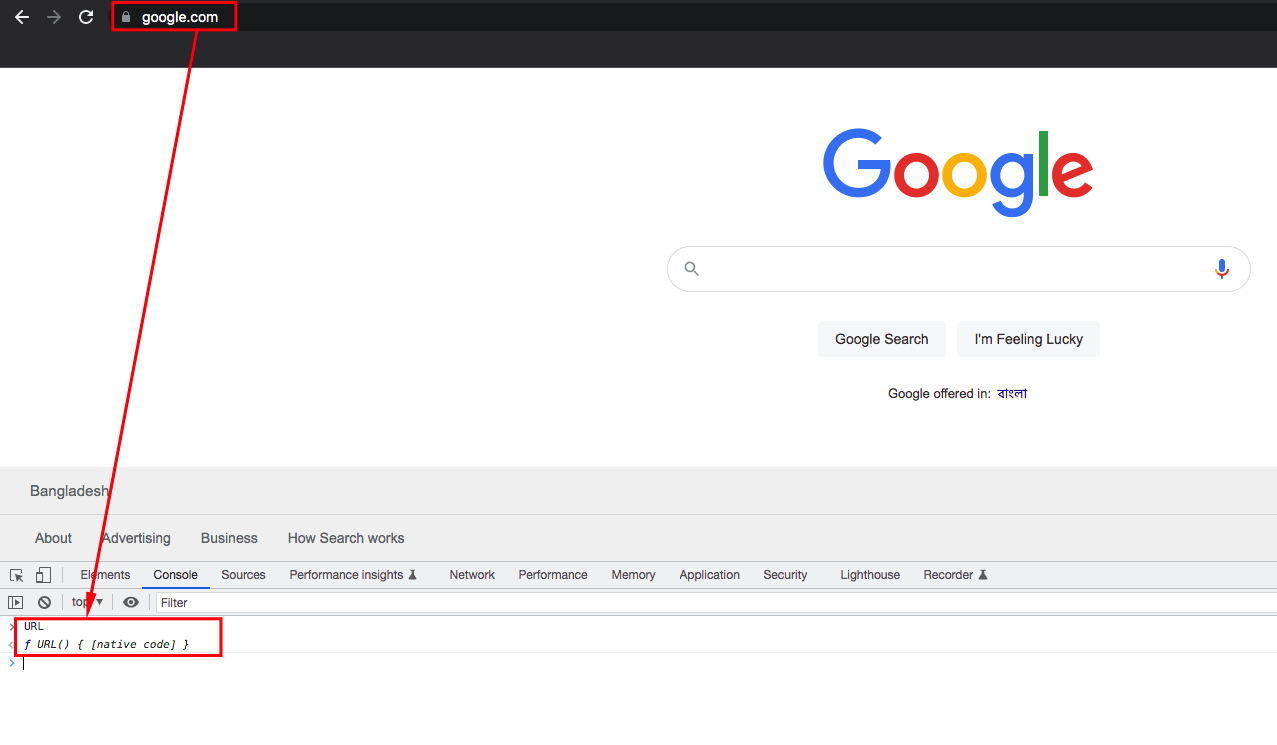The image size is (1277, 745).
Task: Switch to the Elements tab
Action: [105, 575]
